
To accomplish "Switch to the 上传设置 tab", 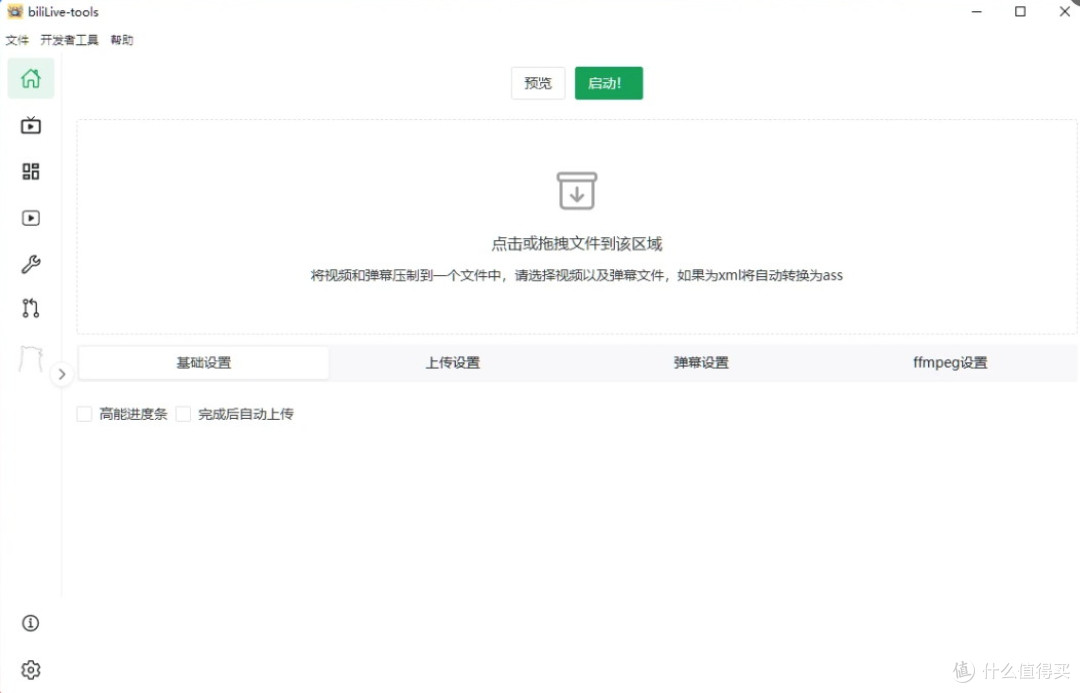I will click(x=451, y=362).
